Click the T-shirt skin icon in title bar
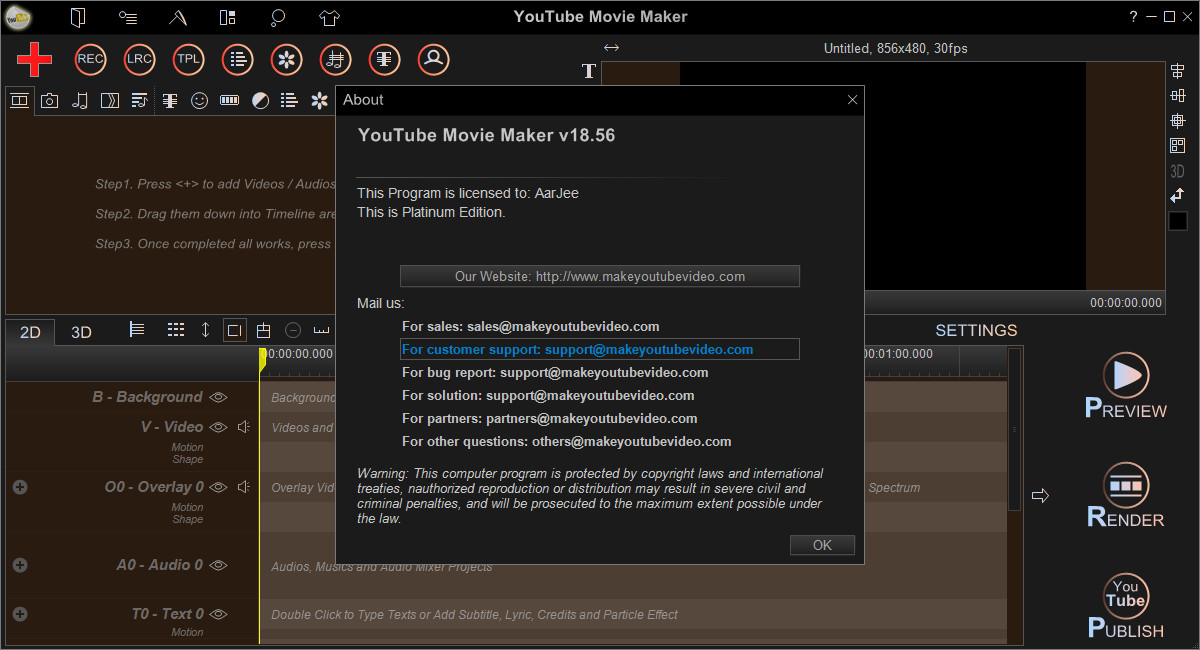This screenshot has width=1200, height=650. pyautogui.click(x=330, y=17)
